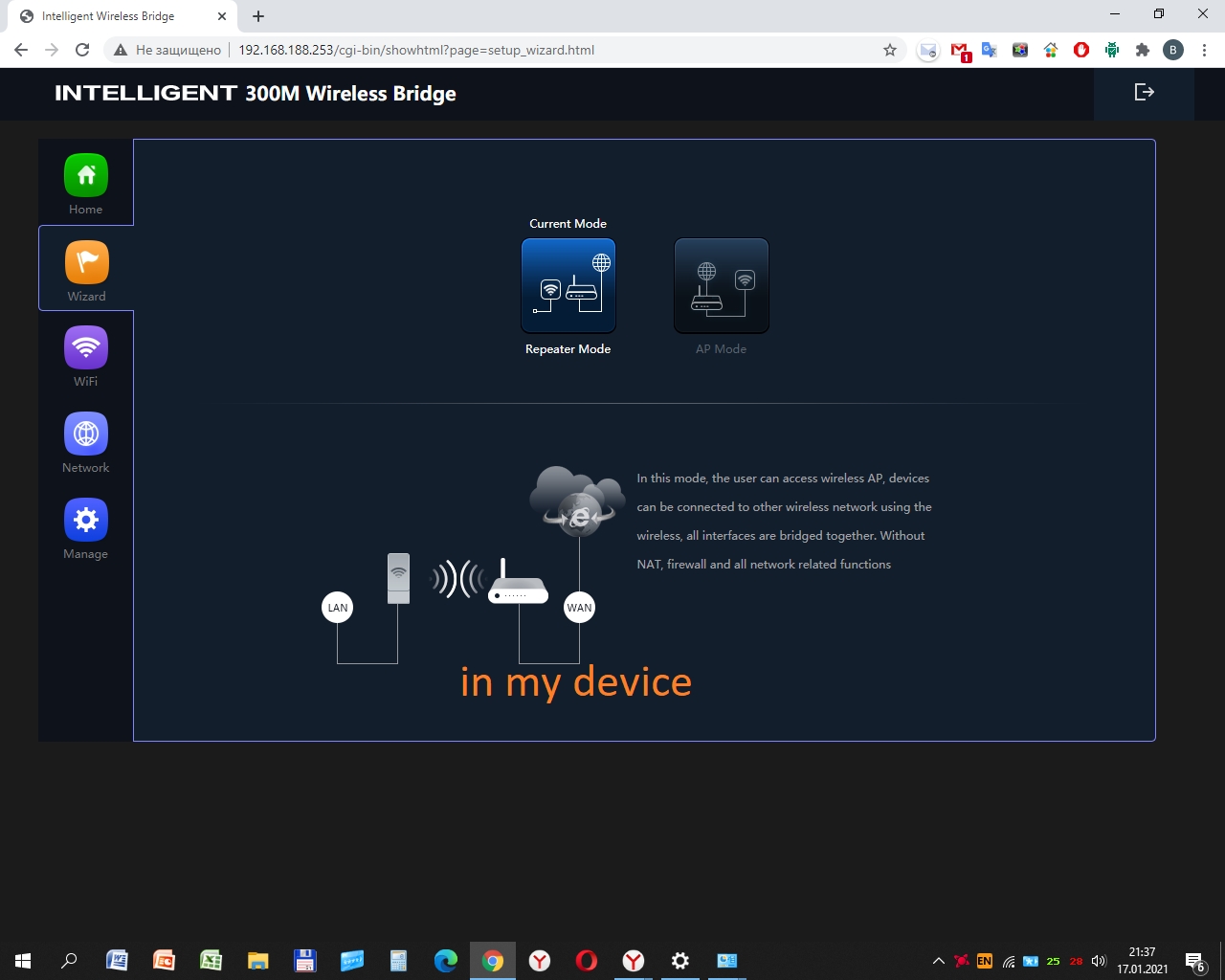
Task: Reload the router page
Action: coord(82,50)
